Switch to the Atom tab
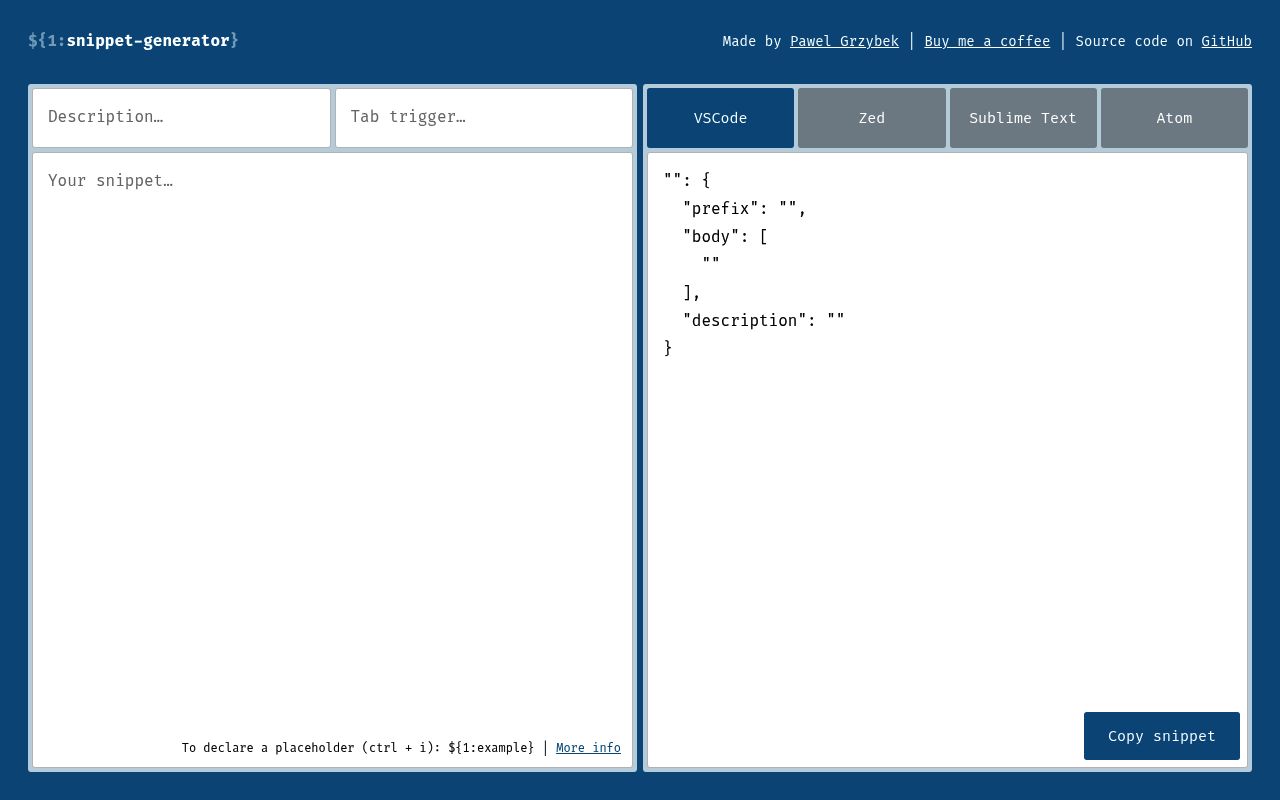This screenshot has width=1280, height=800. pyautogui.click(x=1174, y=118)
